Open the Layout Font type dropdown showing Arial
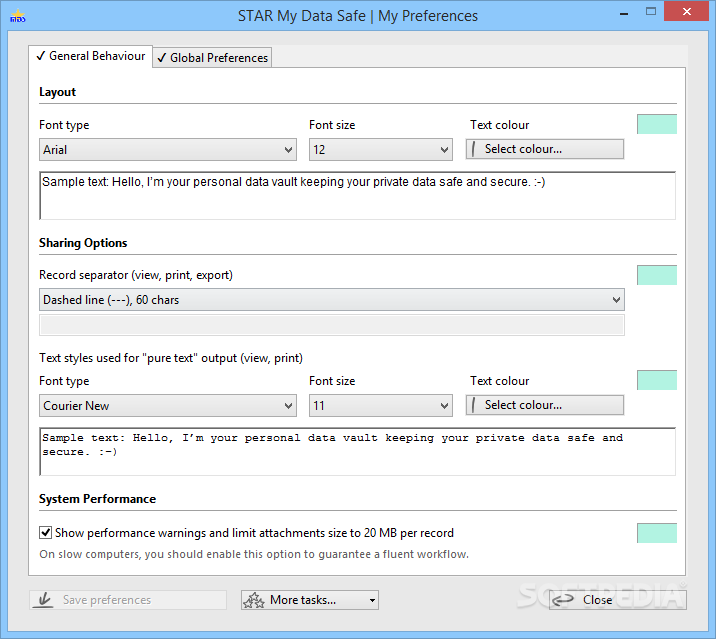Screen dimensions: 716x639 click(168, 150)
